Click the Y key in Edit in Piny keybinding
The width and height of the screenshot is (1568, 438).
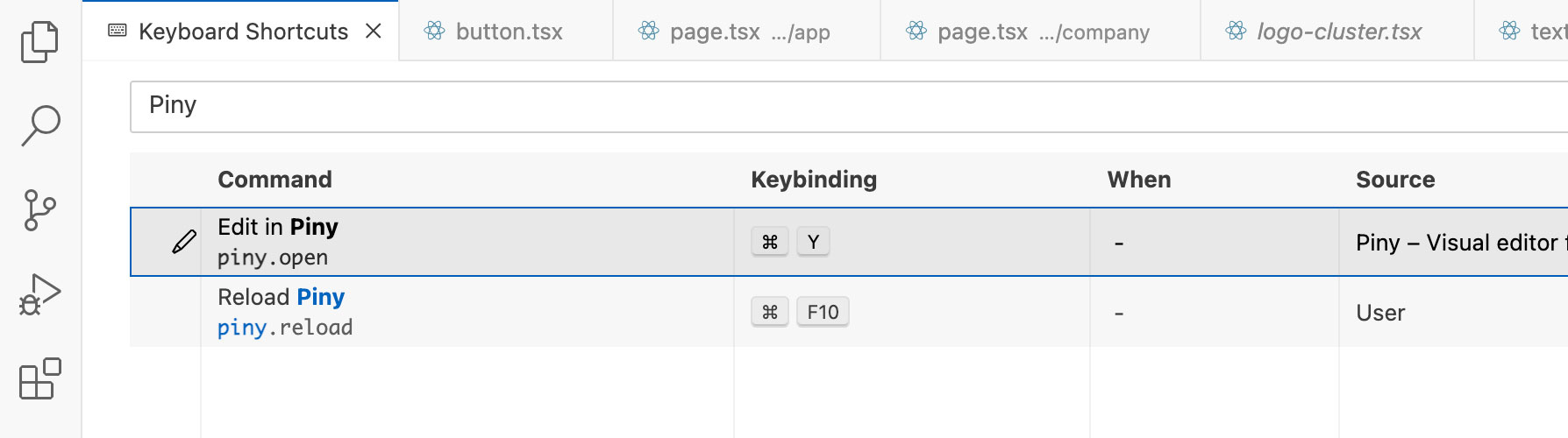[x=813, y=242]
